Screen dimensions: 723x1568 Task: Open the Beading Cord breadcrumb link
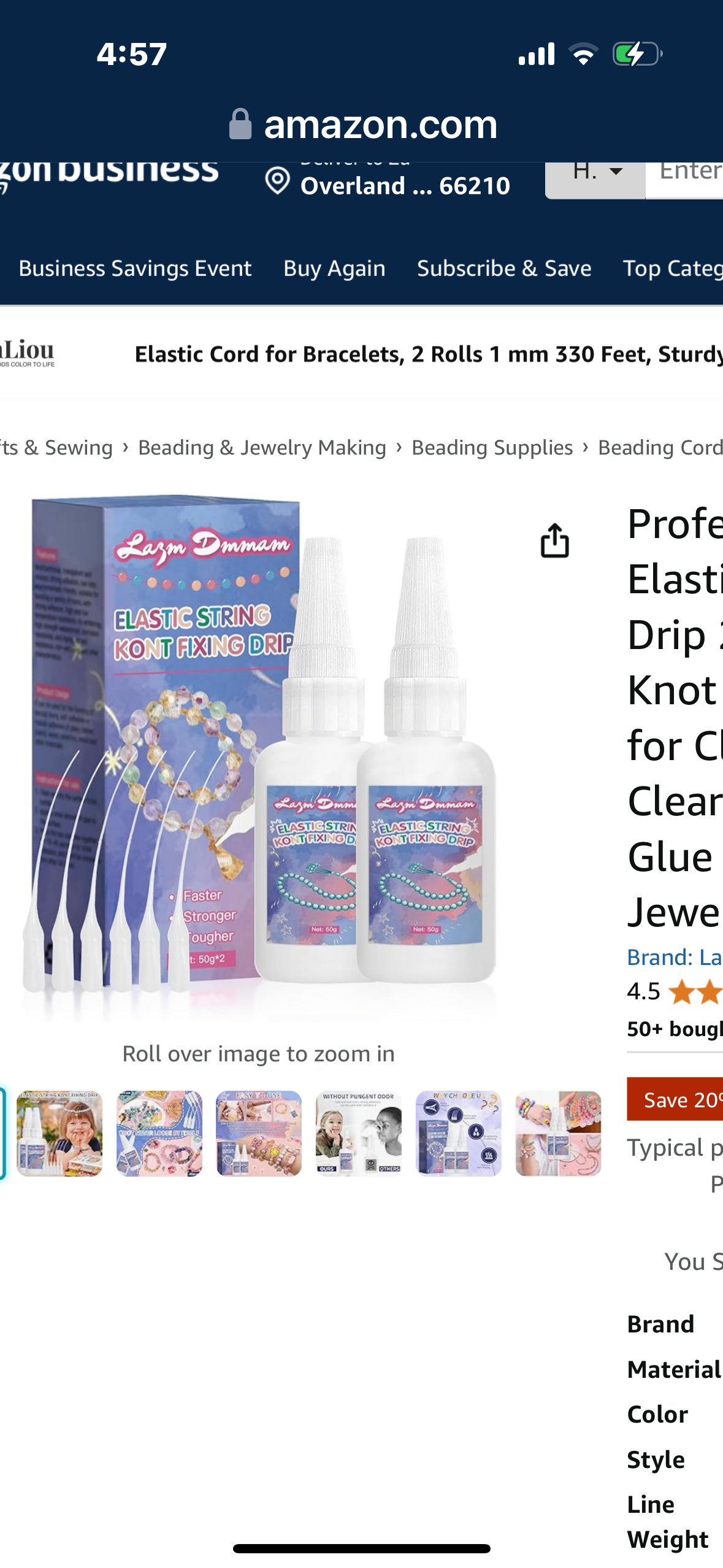[660, 448]
